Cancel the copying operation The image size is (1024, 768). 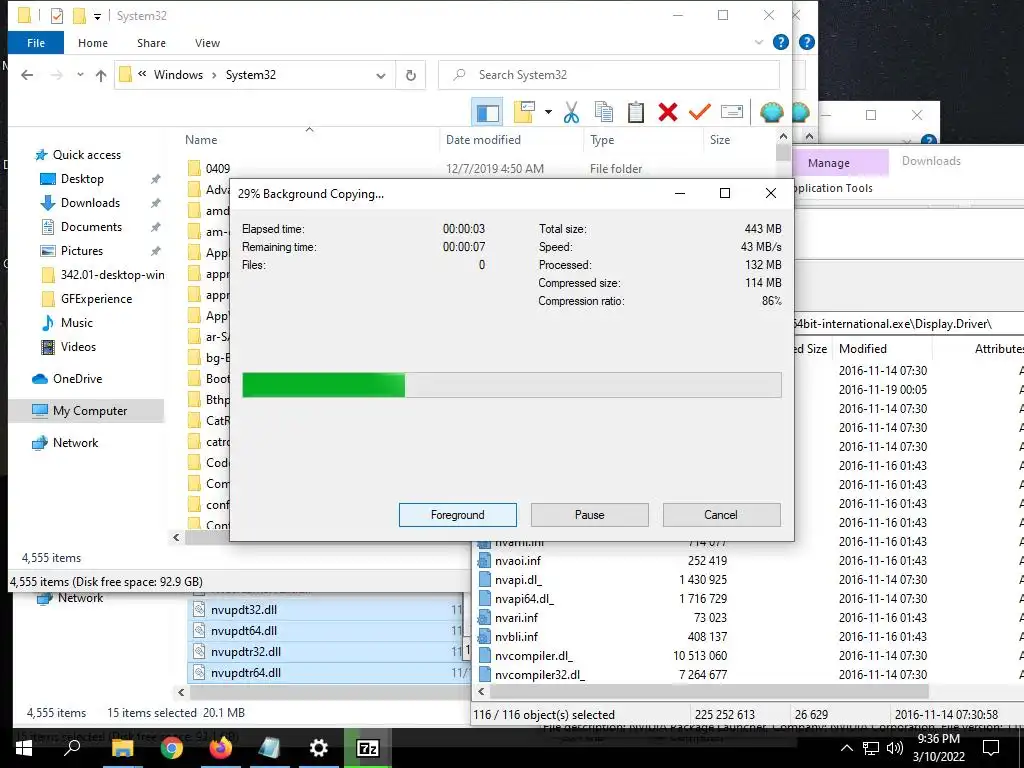[x=721, y=515]
